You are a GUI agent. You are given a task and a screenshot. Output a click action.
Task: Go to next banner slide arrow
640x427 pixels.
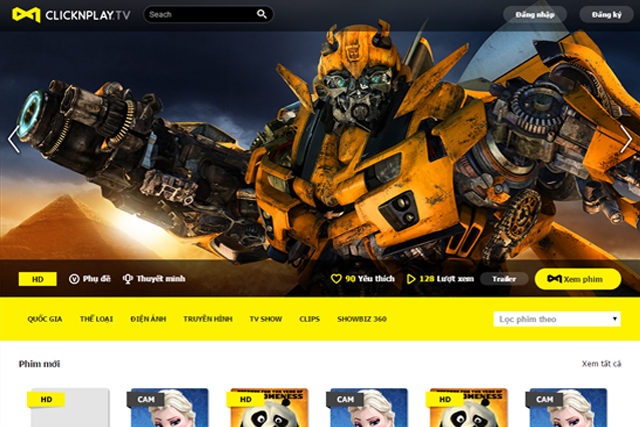click(x=626, y=139)
